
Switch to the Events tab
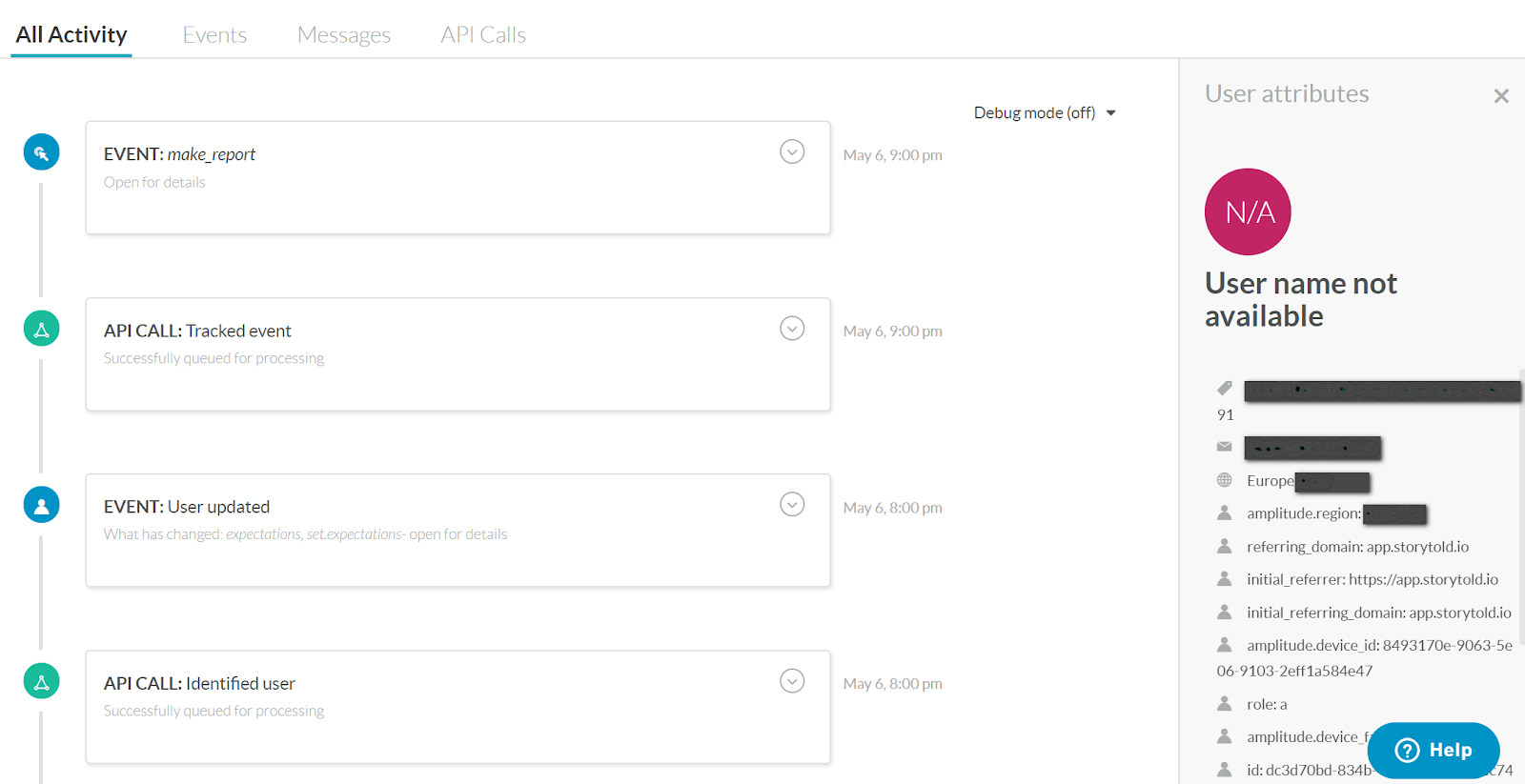click(x=214, y=35)
